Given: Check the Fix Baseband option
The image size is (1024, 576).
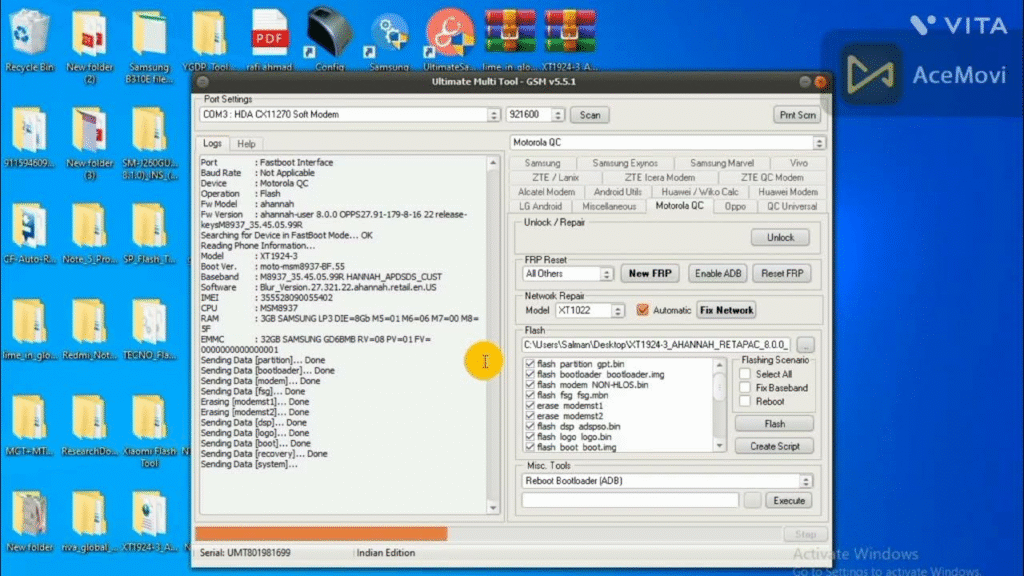Looking at the screenshot, I should click(745, 388).
